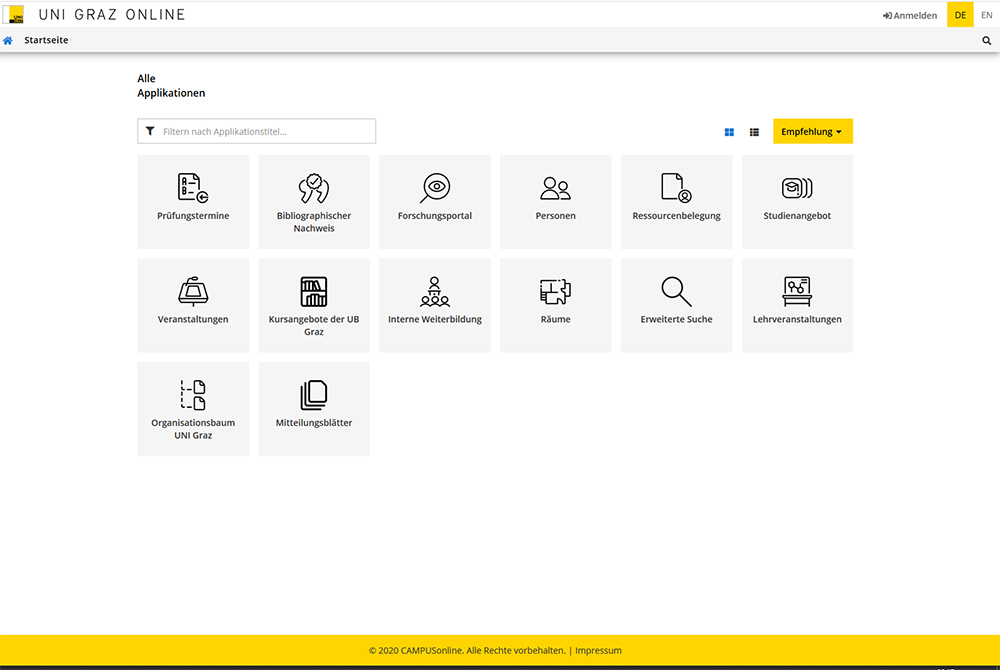Switch to list view layout
Viewport: 1000px width, 670px height.
click(754, 132)
